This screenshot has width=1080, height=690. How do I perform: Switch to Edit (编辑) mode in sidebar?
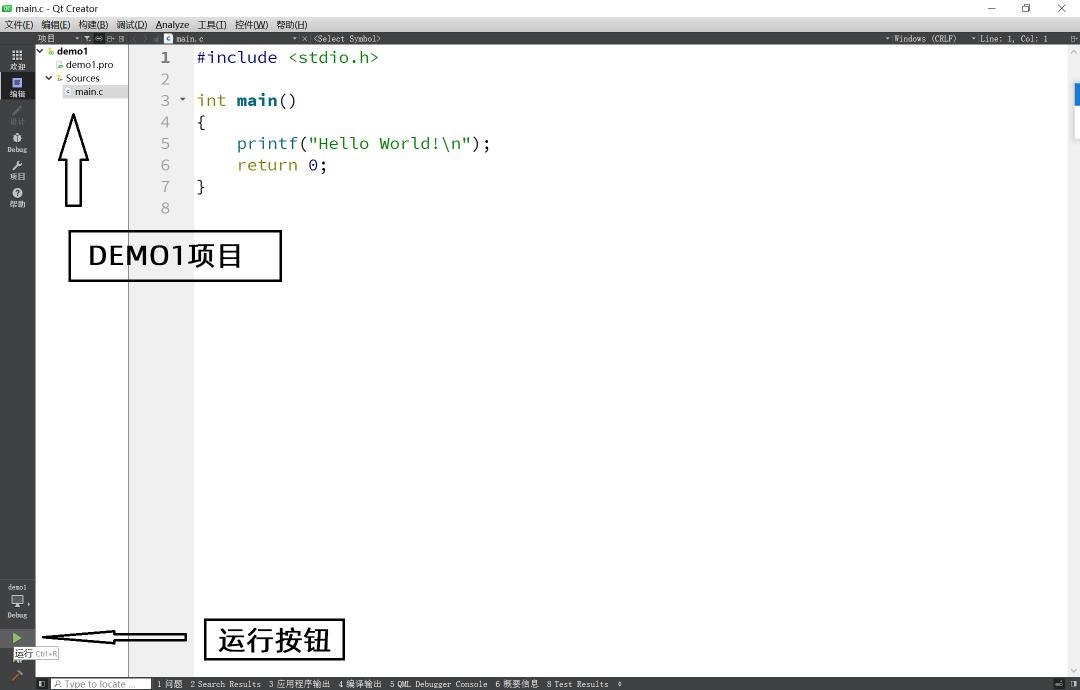pos(17,87)
